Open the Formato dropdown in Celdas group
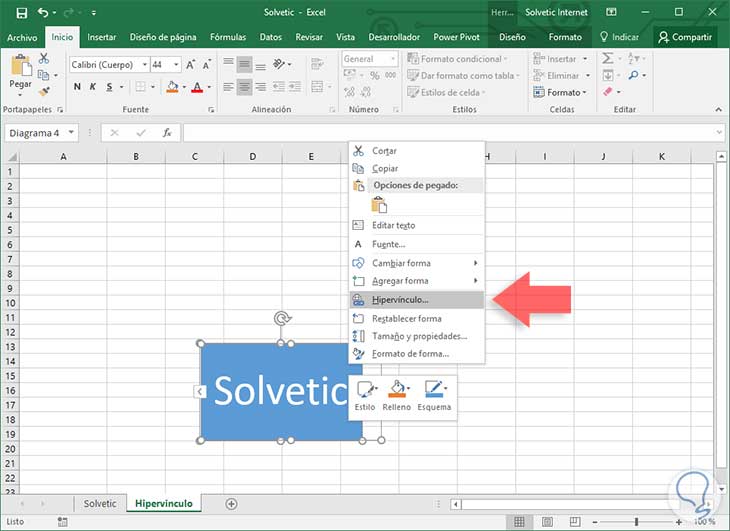This screenshot has width=730, height=531. 560,92
